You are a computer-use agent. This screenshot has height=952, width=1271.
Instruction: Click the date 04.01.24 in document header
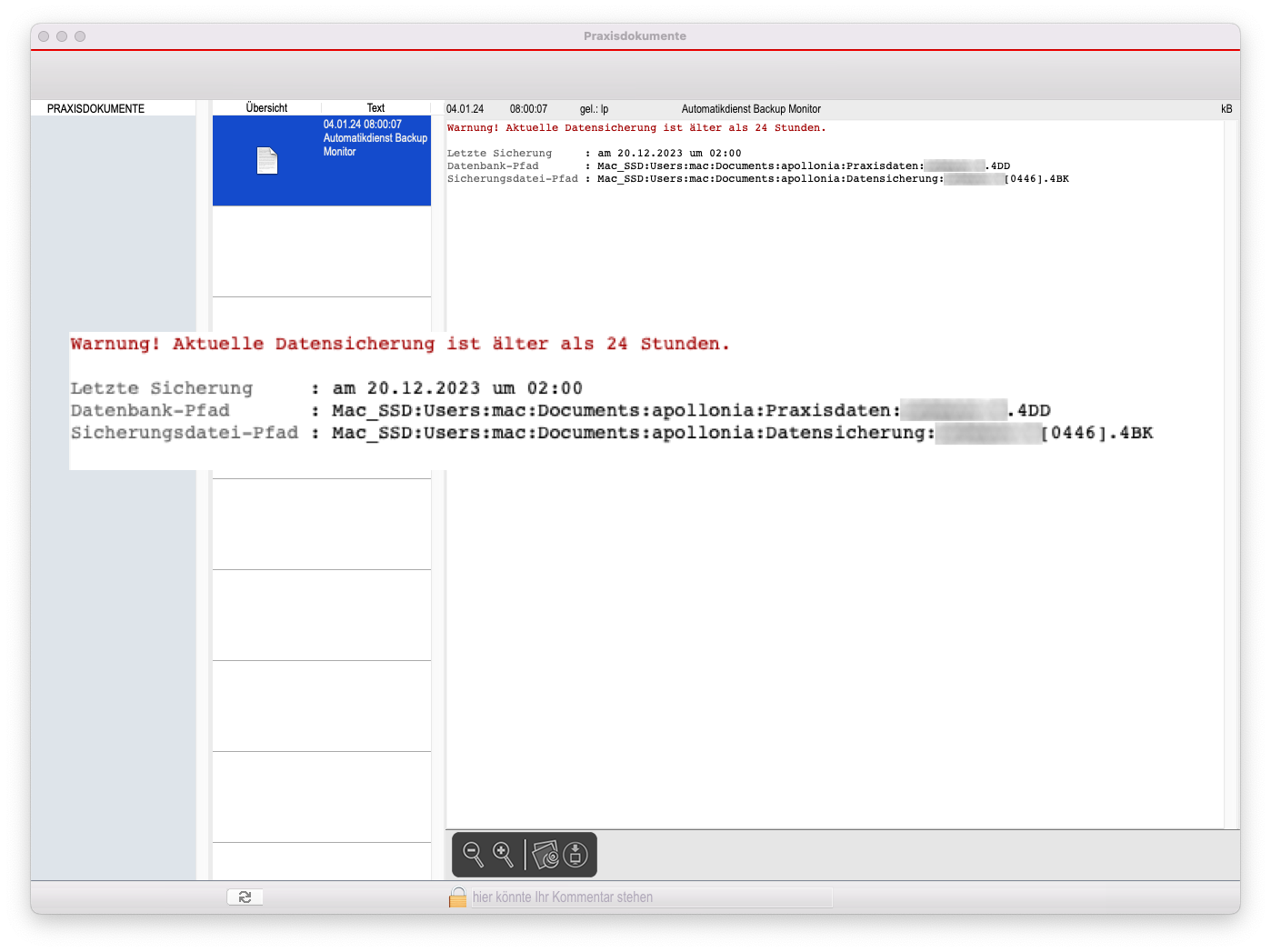(465, 109)
